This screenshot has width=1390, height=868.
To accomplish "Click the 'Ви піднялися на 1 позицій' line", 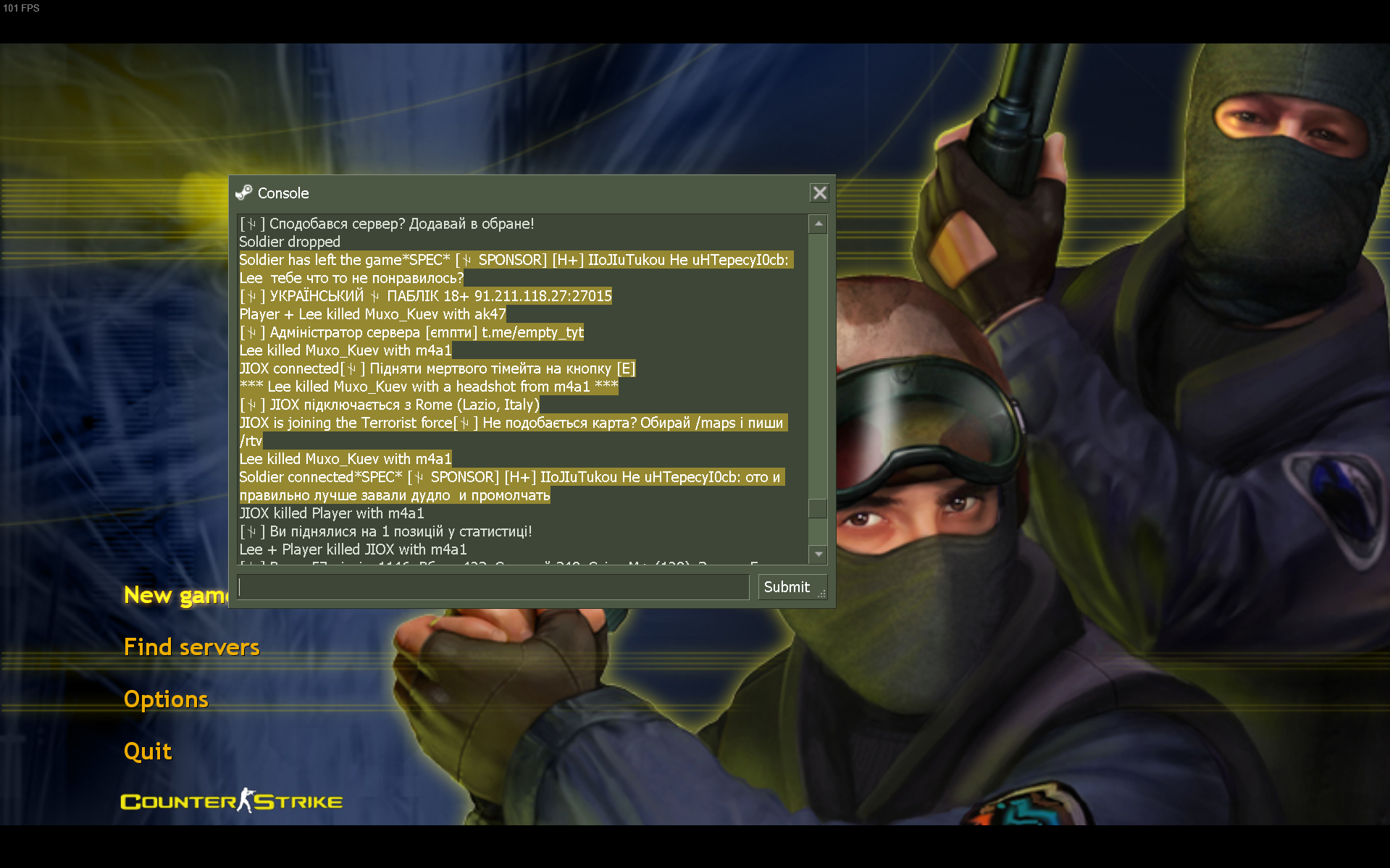I will pos(386,531).
